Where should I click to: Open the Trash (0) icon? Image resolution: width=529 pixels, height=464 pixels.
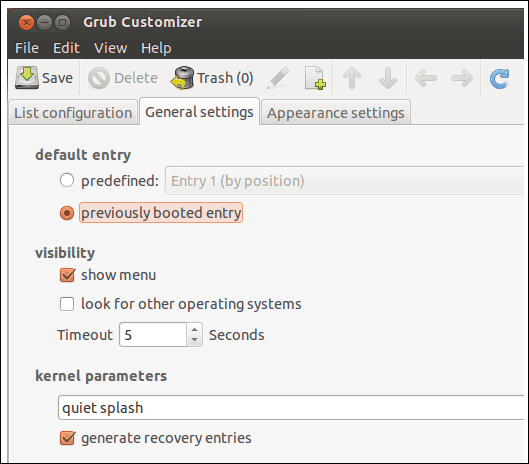(x=183, y=78)
